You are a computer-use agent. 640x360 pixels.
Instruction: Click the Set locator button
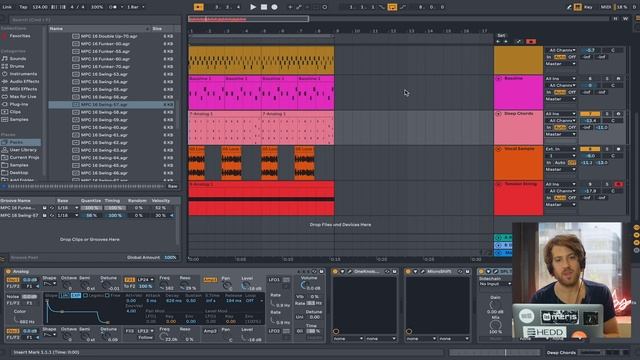(x=501, y=36)
